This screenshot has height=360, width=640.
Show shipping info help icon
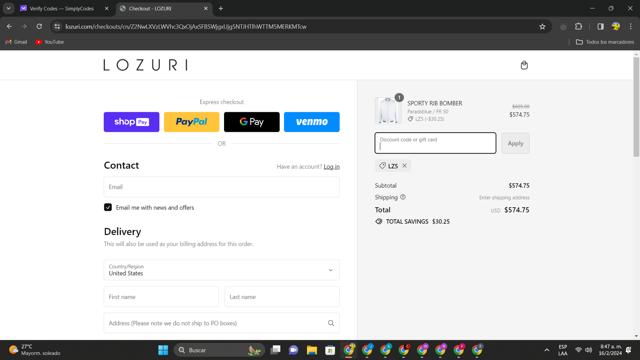coord(403,197)
